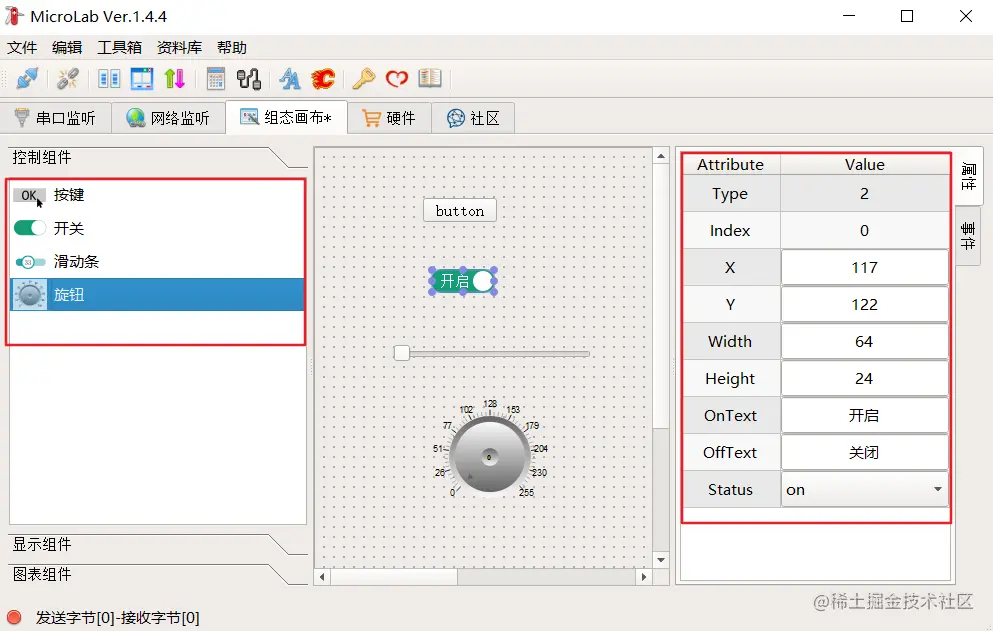Open the 文件 menu
Image resolution: width=993 pixels, height=631 pixels.
tap(22, 48)
